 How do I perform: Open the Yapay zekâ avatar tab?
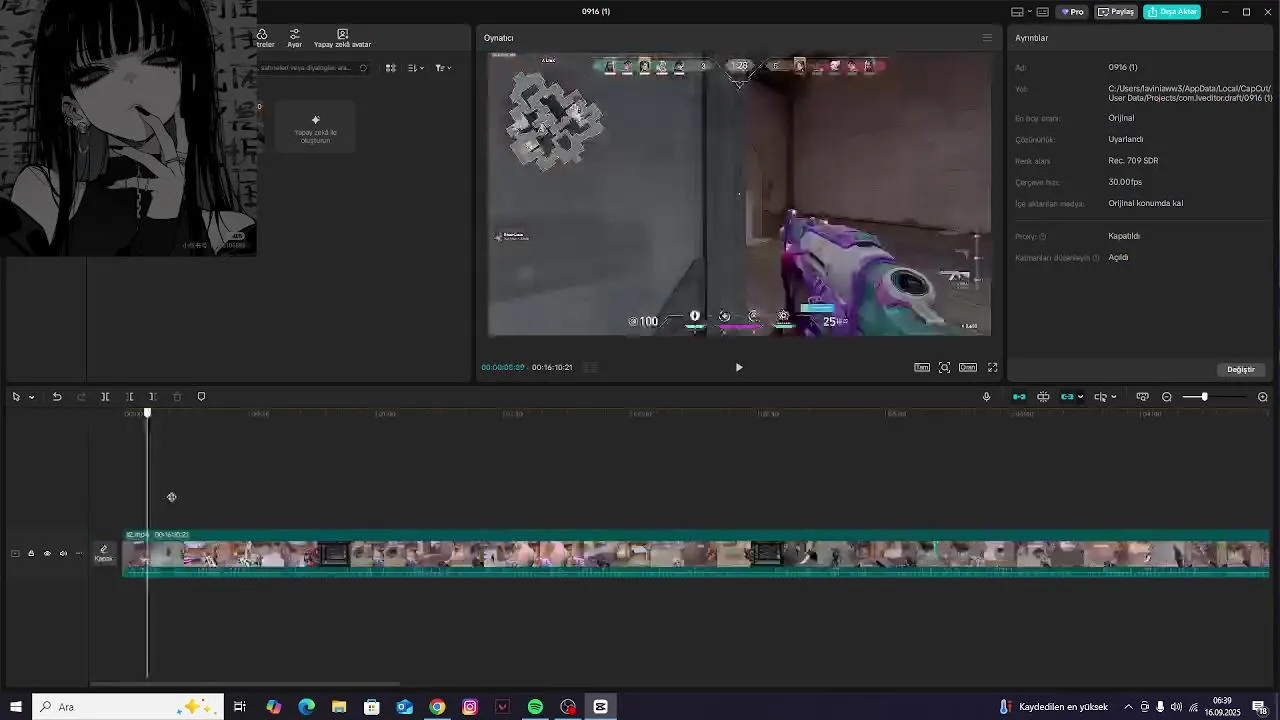[x=342, y=38]
